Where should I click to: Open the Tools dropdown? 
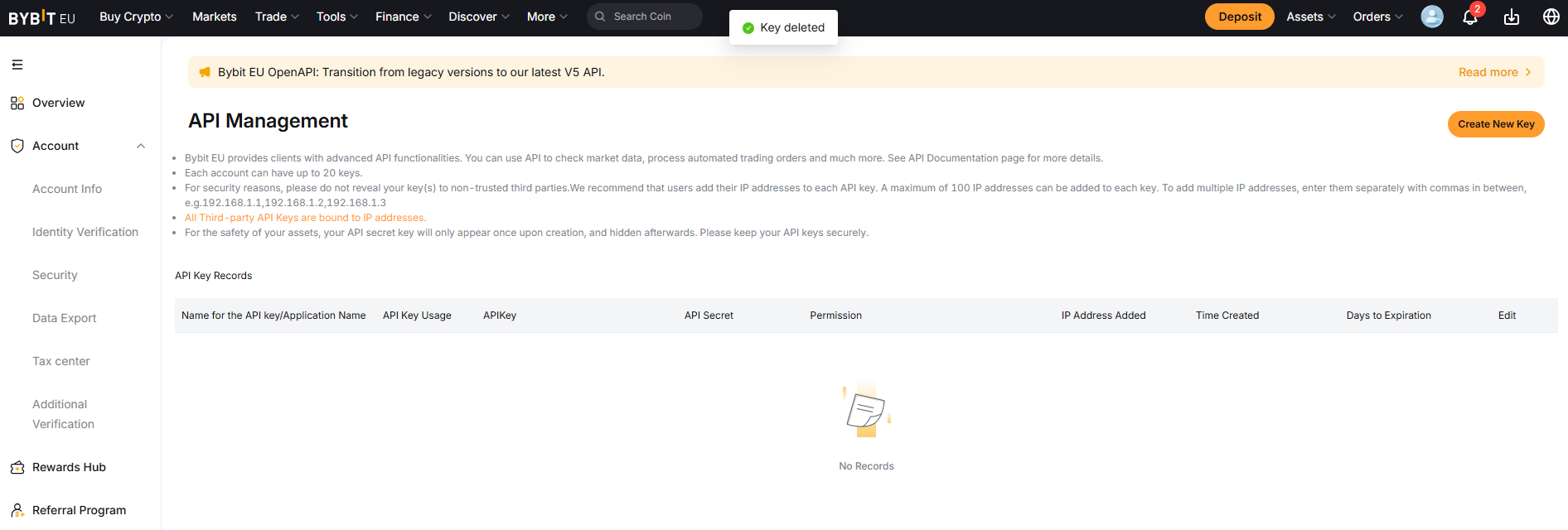(x=337, y=17)
